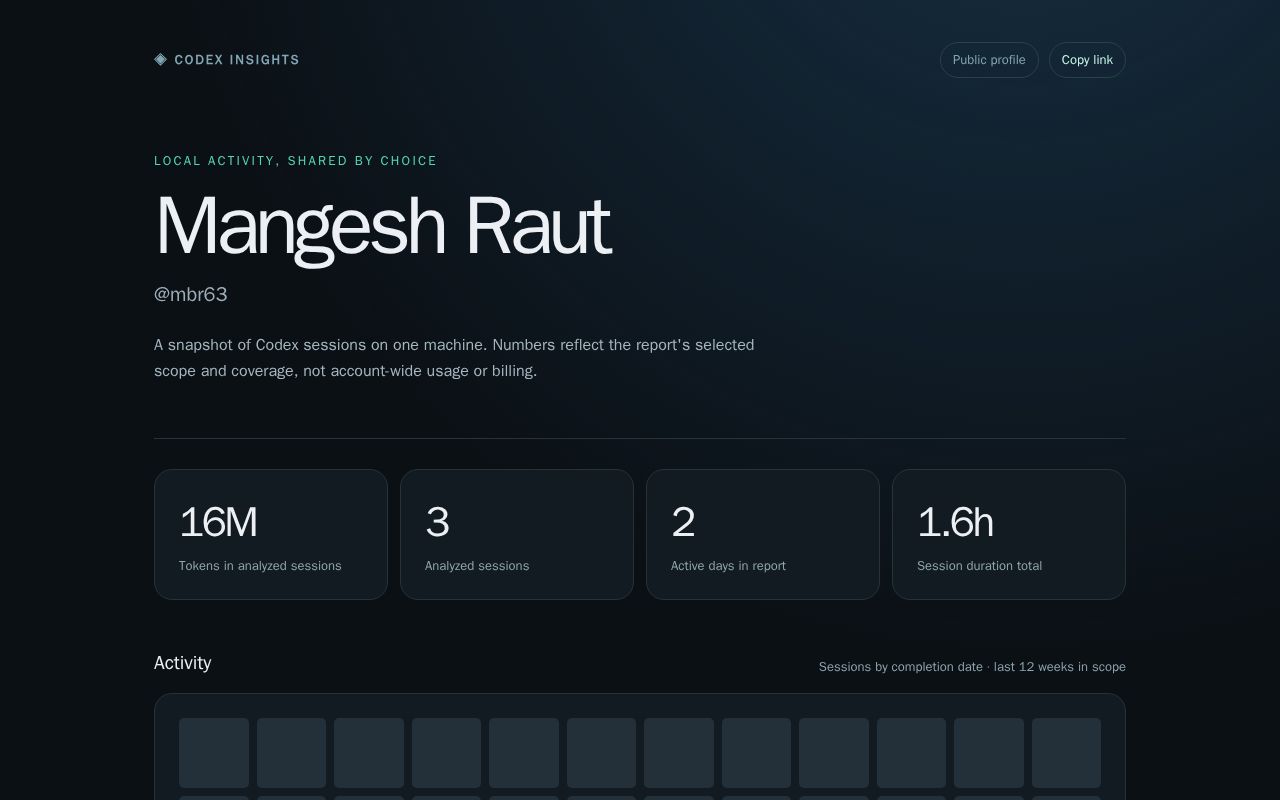The height and width of the screenshot is (800, 1280).
Task: Click the "Analyzed sessions" label
Action: tap(477, 566)
